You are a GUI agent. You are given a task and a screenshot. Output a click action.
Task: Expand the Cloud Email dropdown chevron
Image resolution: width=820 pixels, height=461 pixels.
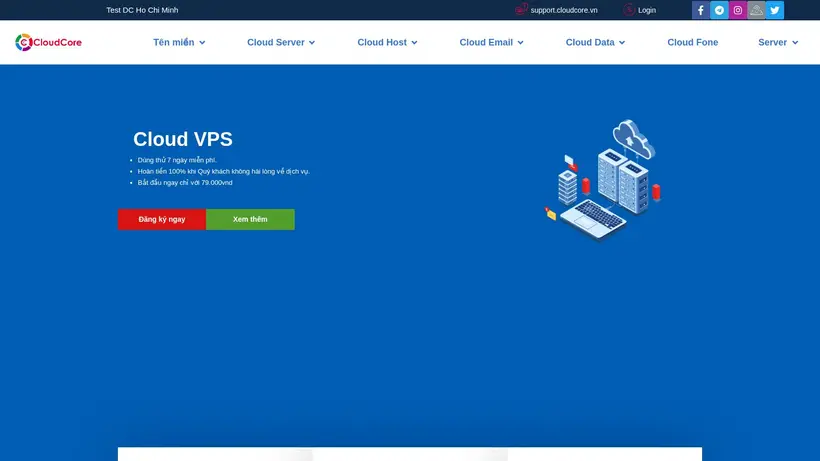(520, 43)
